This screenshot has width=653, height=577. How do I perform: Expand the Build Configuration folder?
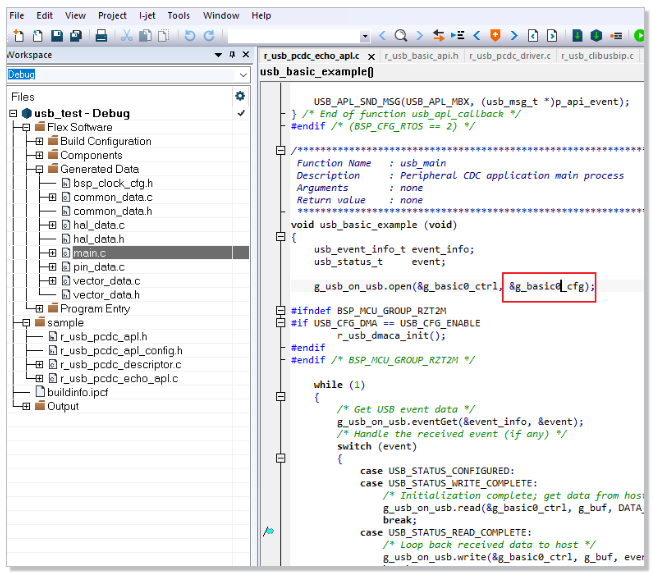tap(39, 142)
